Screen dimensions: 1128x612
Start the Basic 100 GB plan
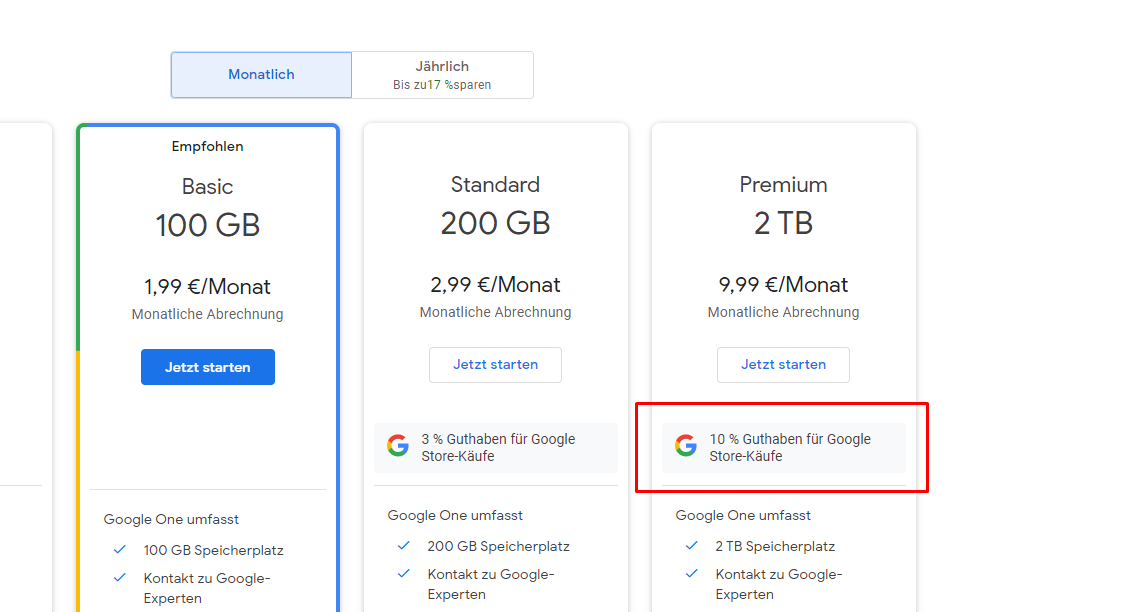[x=207, y=367]
